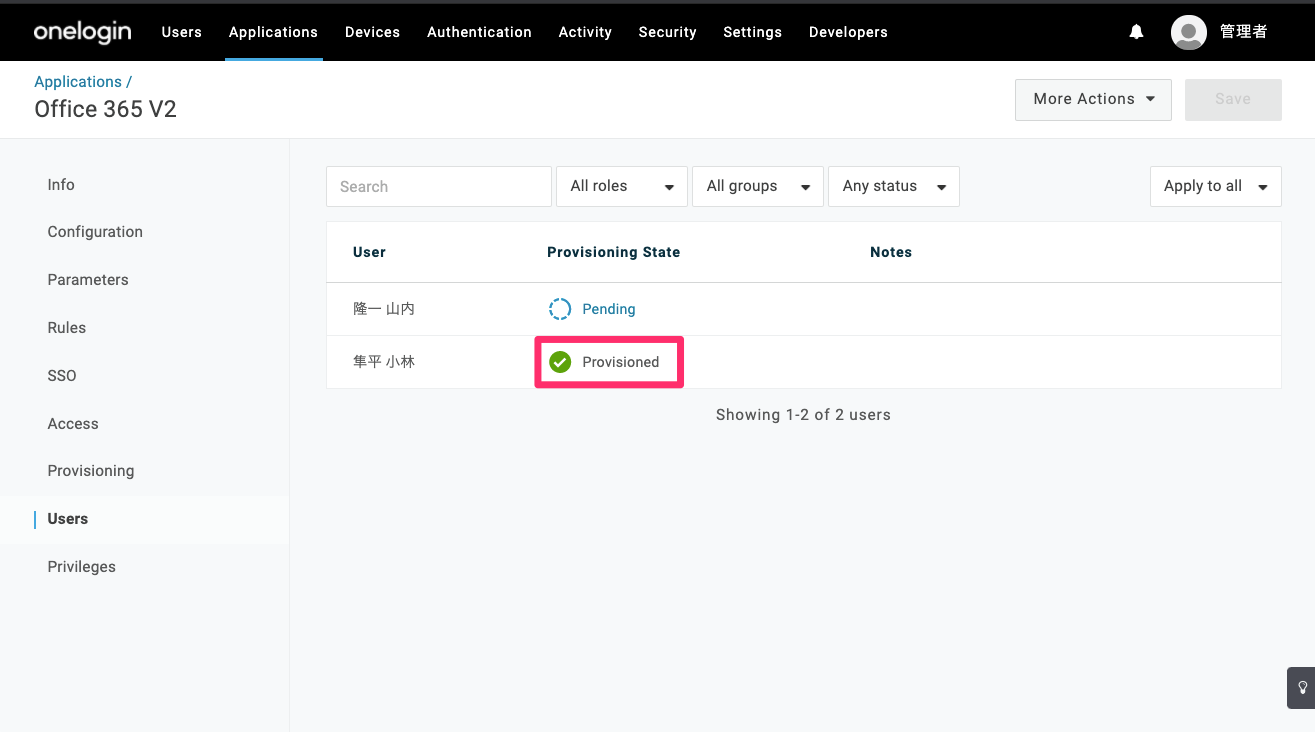This screenshot has width=1315, height=732.
Task: Open the Settings top menu
Action: pyautogui.click(x=752, y=32)
